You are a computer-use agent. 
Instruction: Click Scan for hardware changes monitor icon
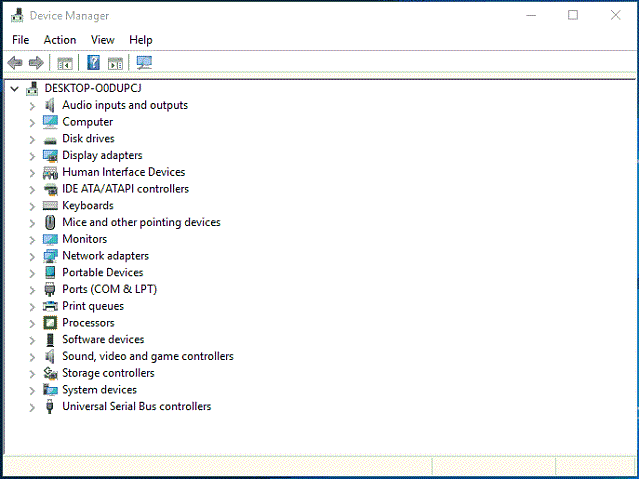pos(144,63)
